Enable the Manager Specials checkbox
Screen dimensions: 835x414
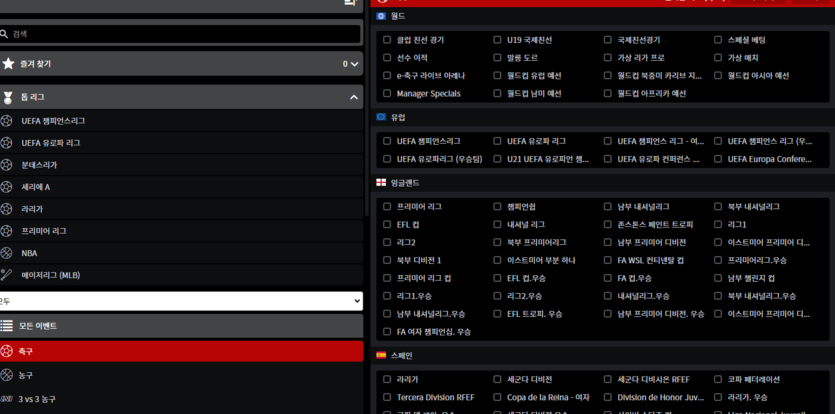[x=387, y=93]
